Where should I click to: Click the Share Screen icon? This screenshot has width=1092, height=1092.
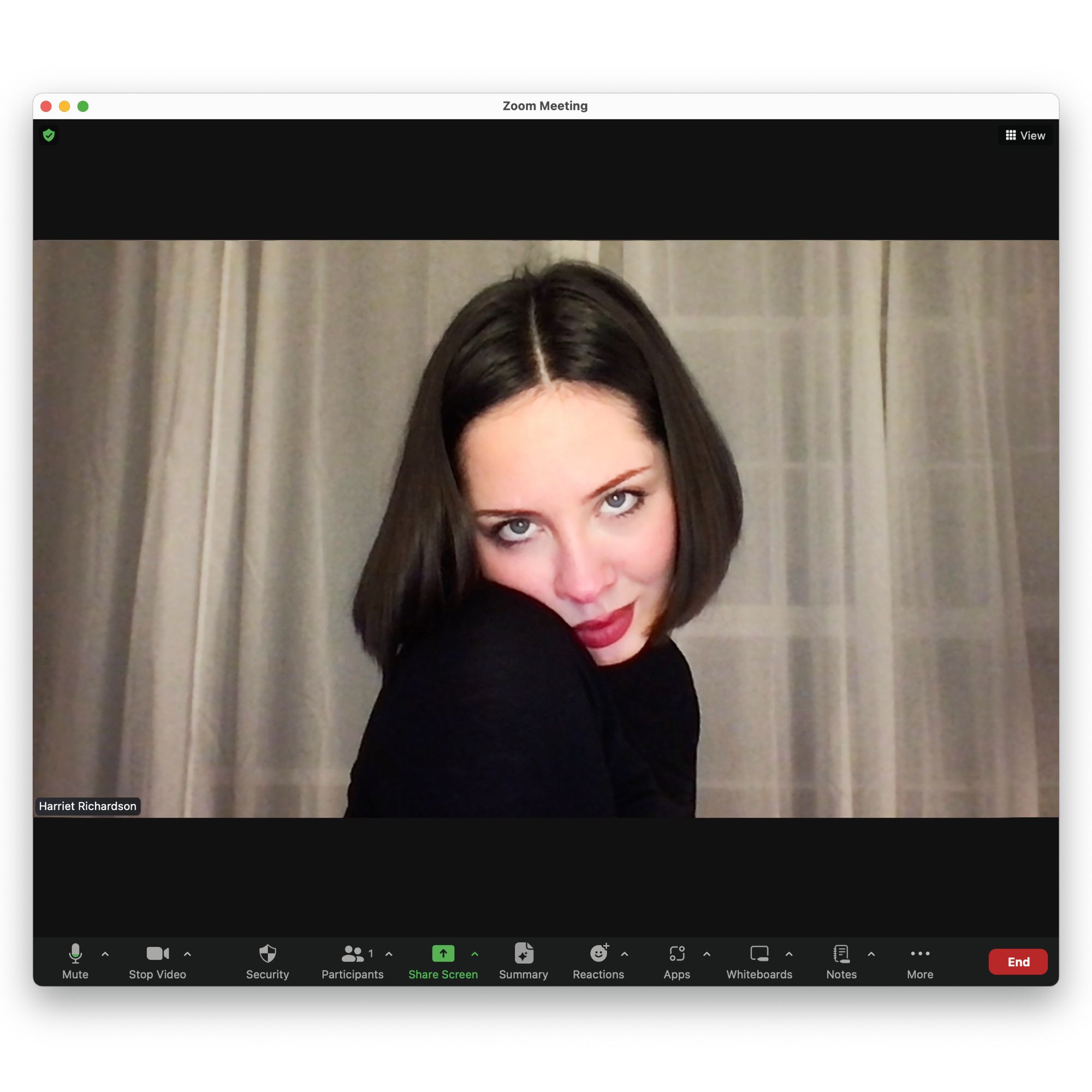443,954
